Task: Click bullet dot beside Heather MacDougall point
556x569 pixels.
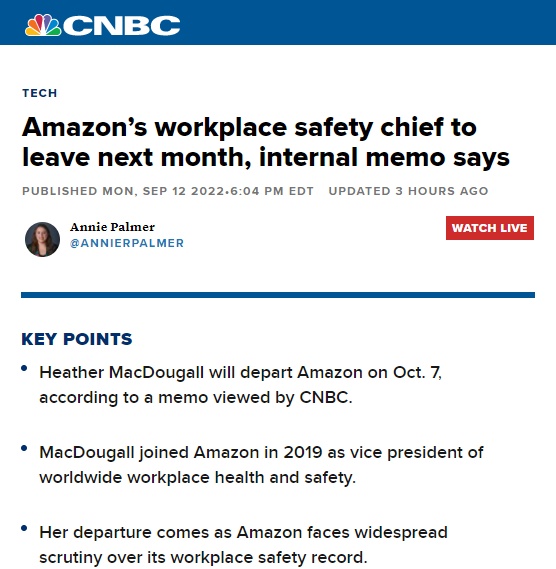Action: pos(24,368)
